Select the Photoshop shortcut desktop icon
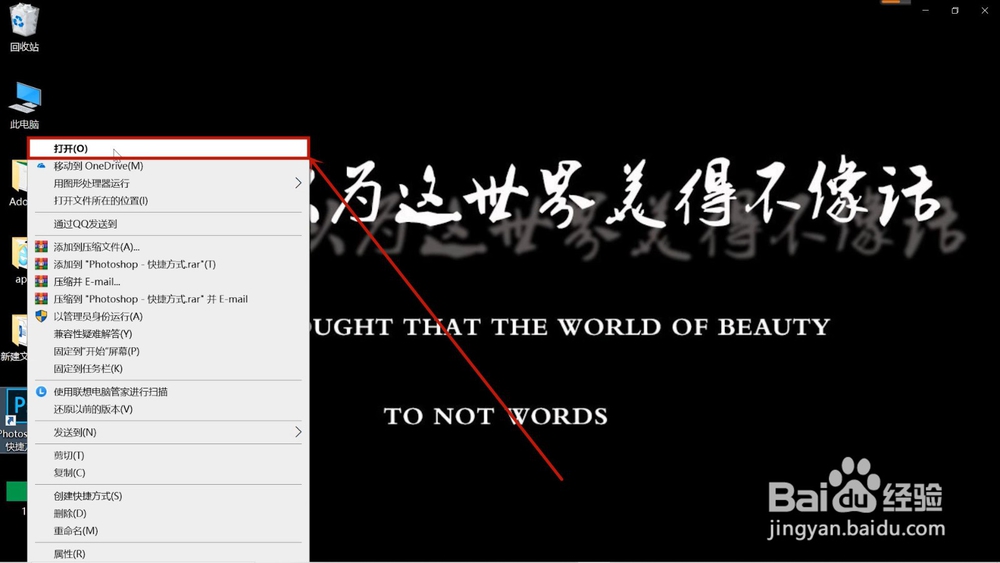1000x563 pixels. pyautogui.click(x=14, y=420)
